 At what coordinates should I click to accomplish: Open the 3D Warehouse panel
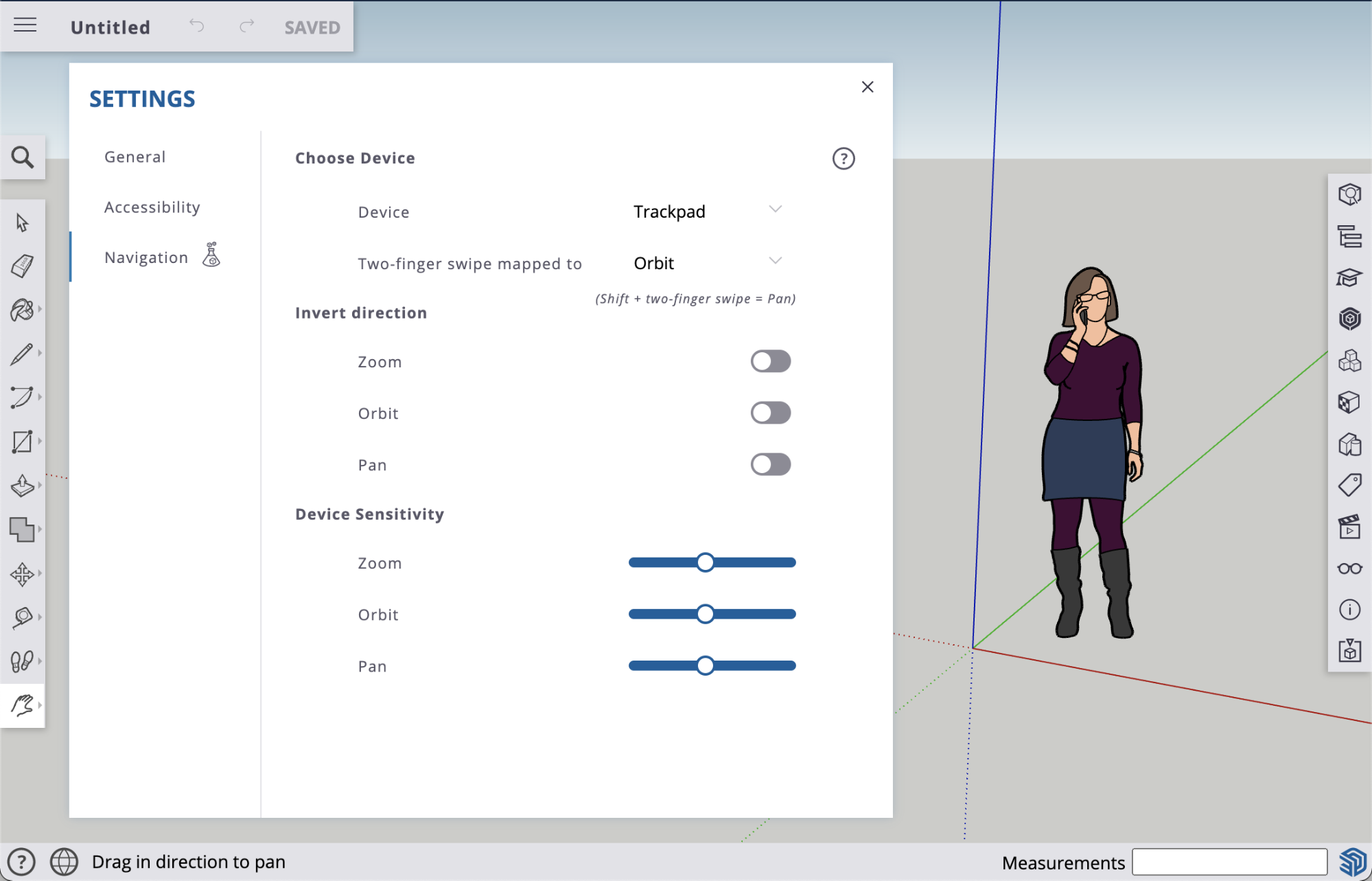(1349, 319)
